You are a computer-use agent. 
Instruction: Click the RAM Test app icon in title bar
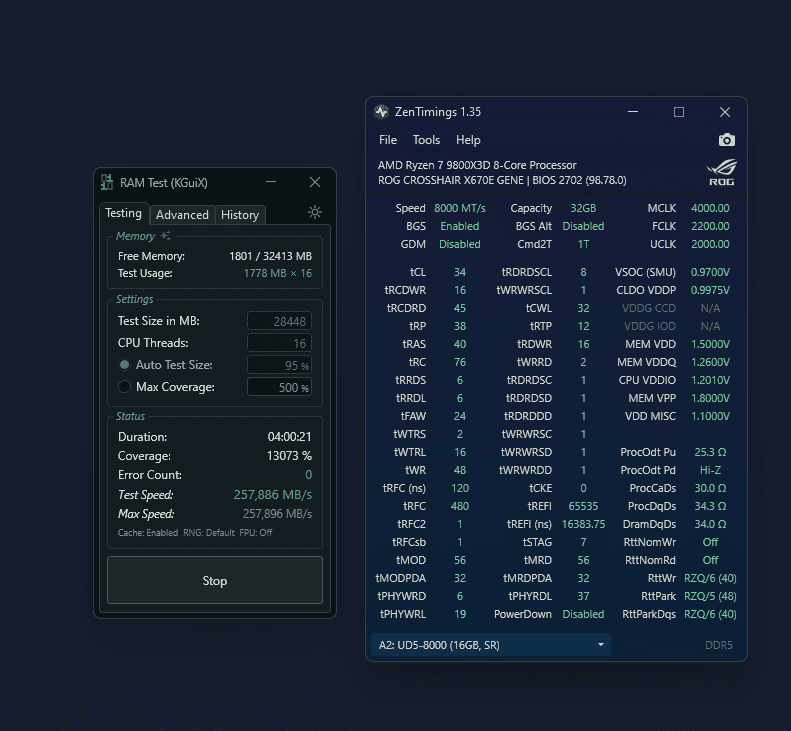click(x=106, y=182)
